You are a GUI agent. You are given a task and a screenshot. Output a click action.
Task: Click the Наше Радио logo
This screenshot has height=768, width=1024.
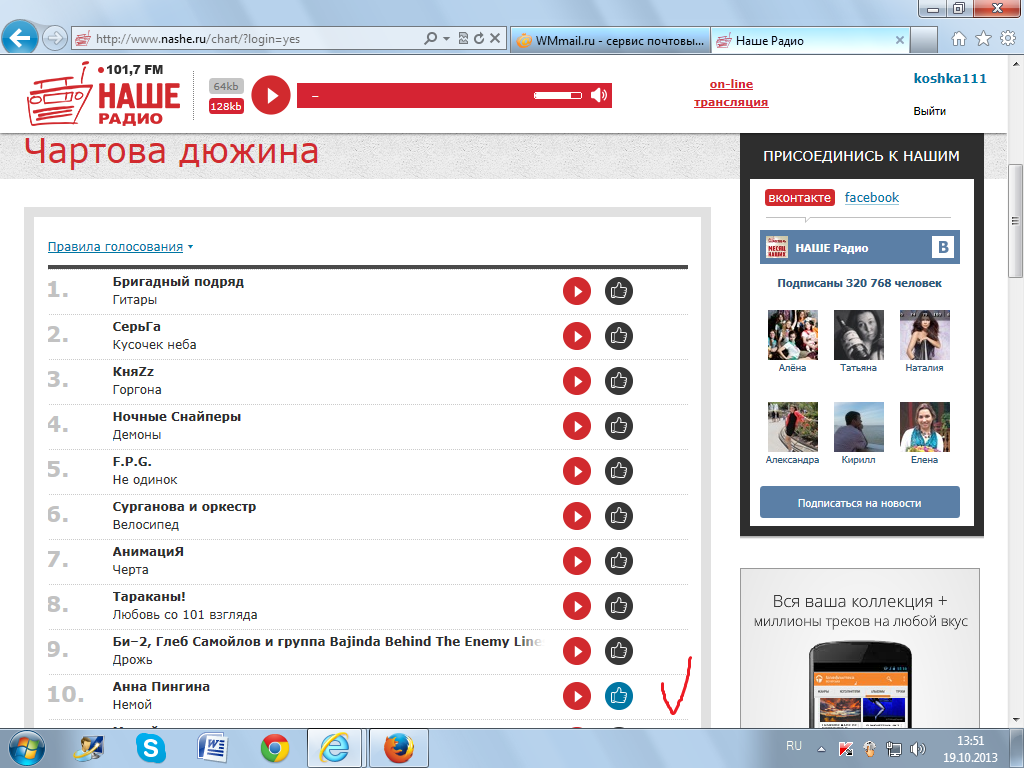[103, 94]
